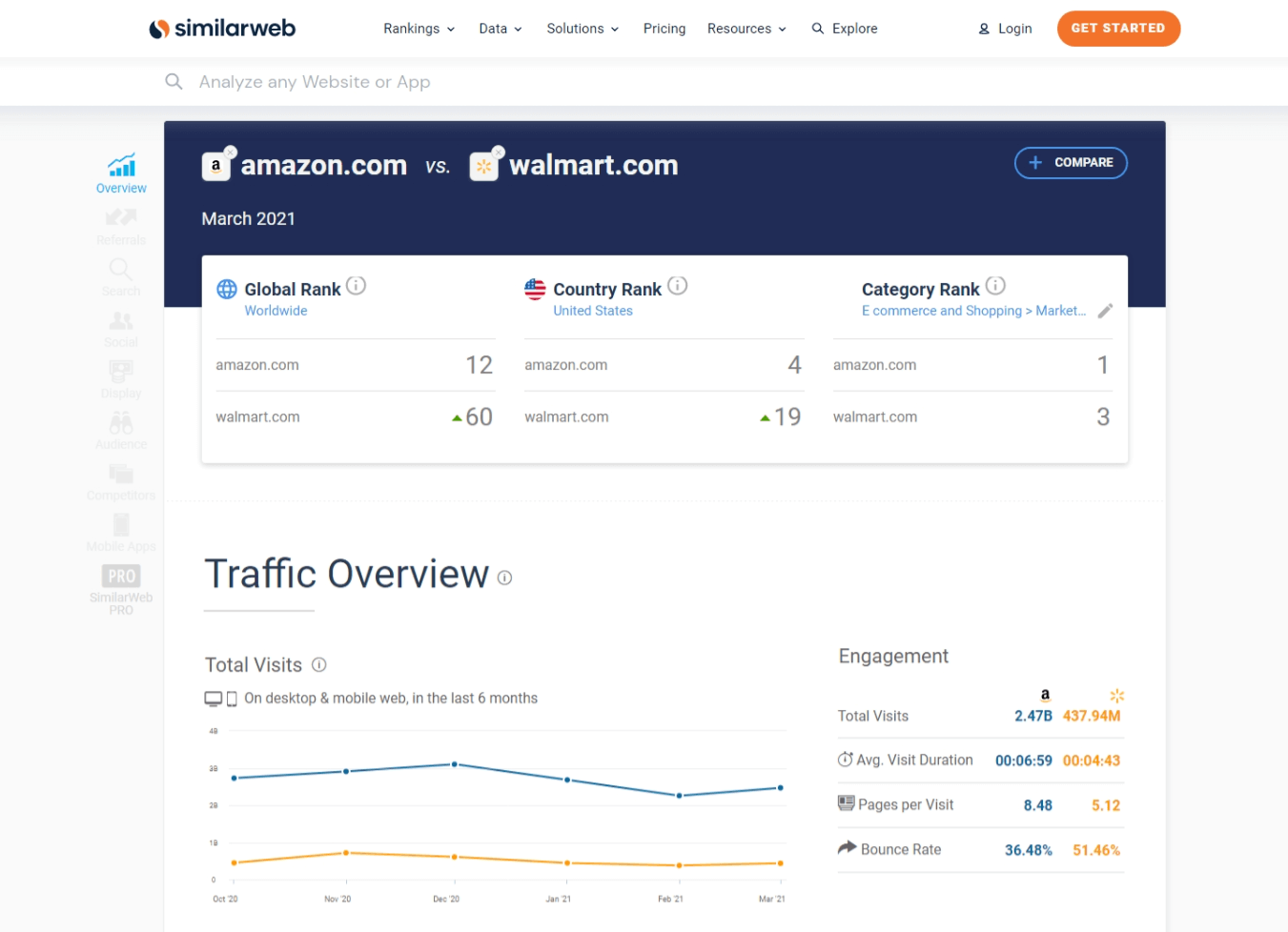Viewport: 1288px width, 932px height.
Task: Open Explore in the top navigation
Action: point(845,29)
